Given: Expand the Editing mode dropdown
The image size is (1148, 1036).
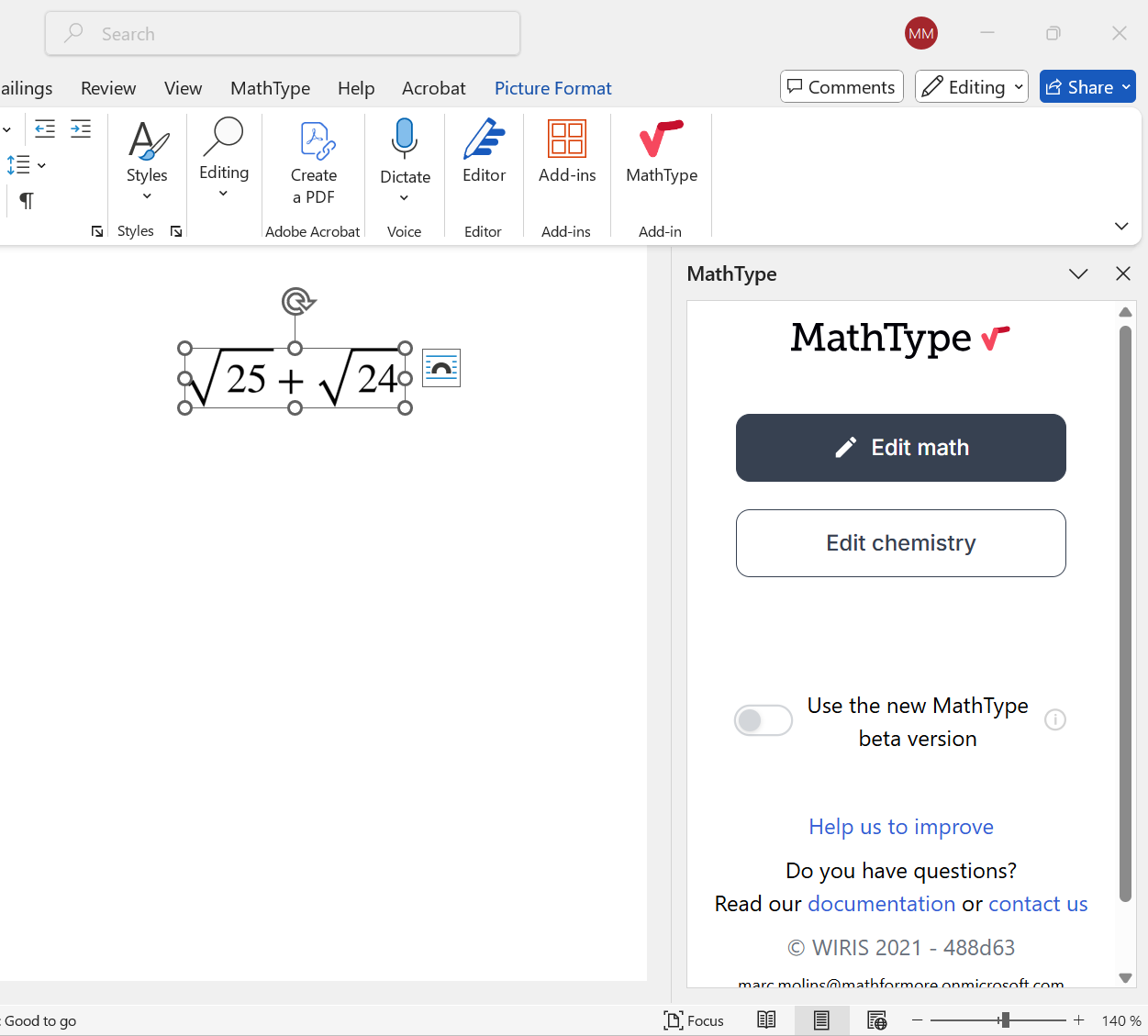Looking at the screenshot, I should 972,87.
